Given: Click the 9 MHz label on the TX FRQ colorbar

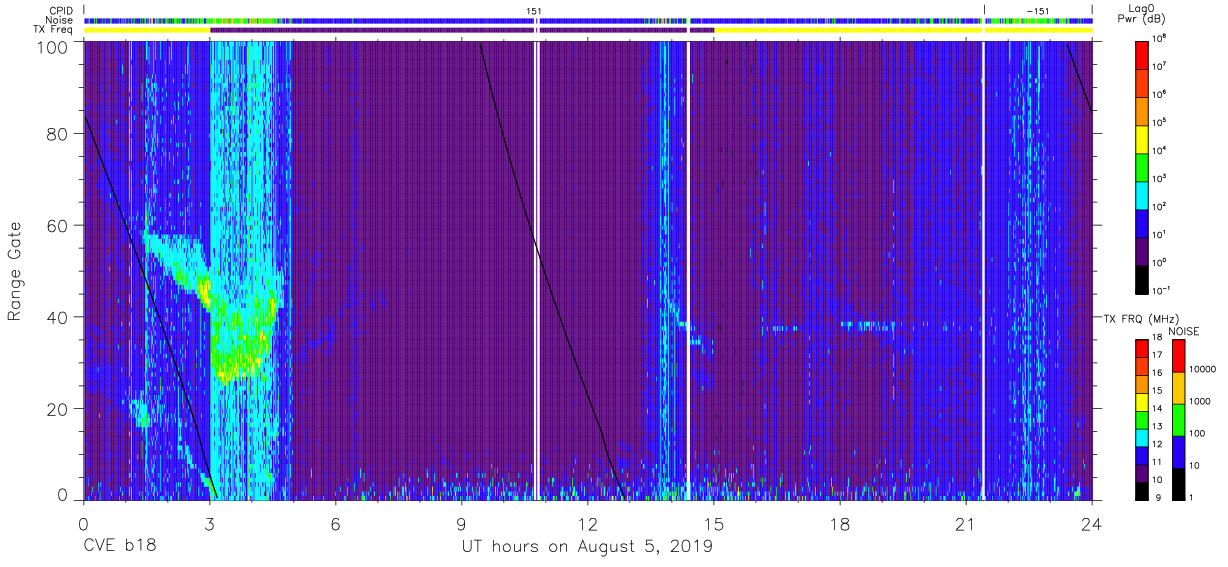Looking at the screenshot, I should pyautogui.click(x=1156, y=497).
